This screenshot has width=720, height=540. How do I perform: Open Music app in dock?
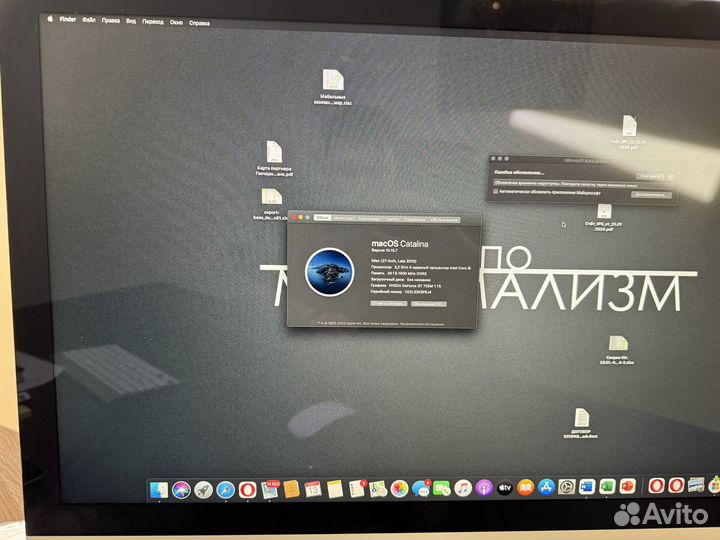(463, 488)
